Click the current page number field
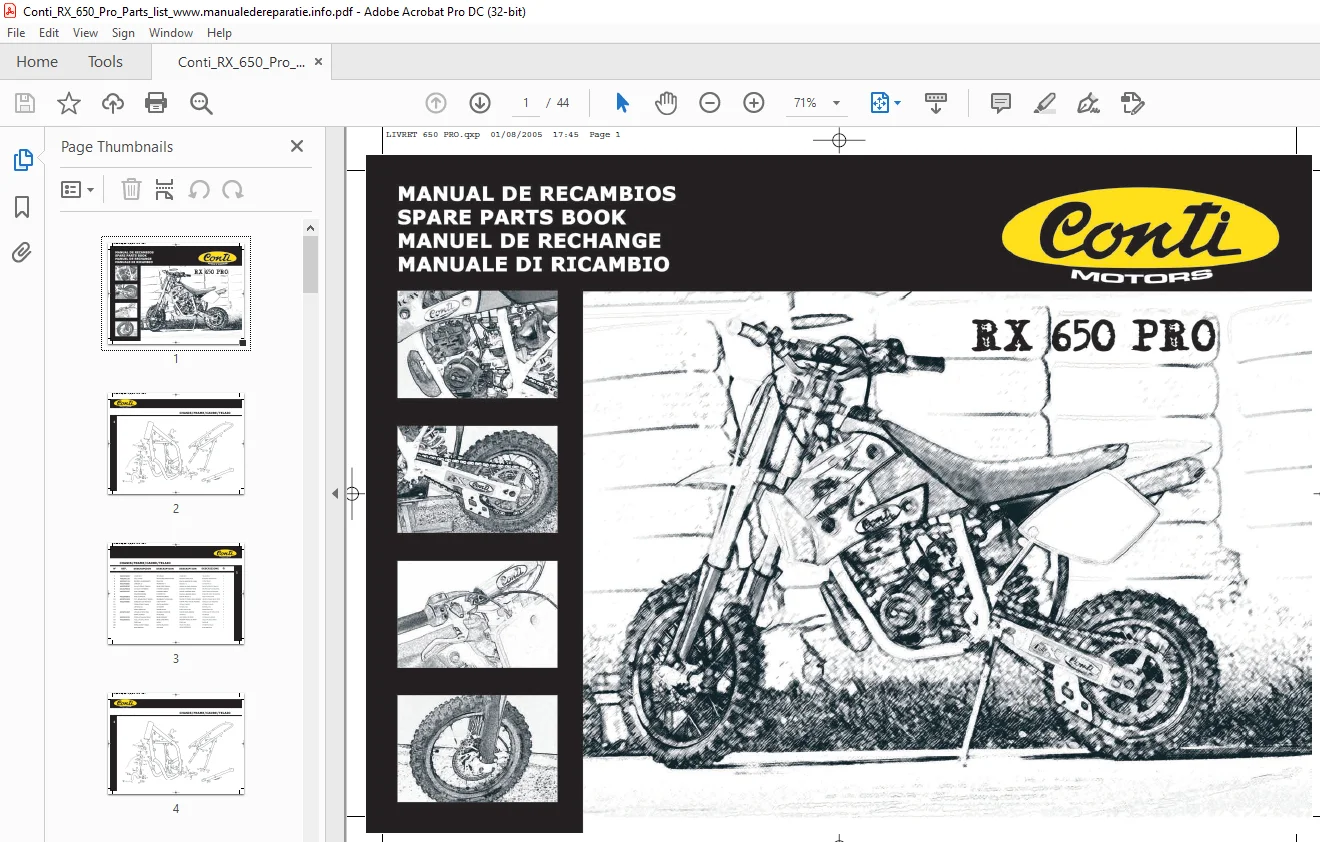The image size is (1320, 842). click(525, 103)
